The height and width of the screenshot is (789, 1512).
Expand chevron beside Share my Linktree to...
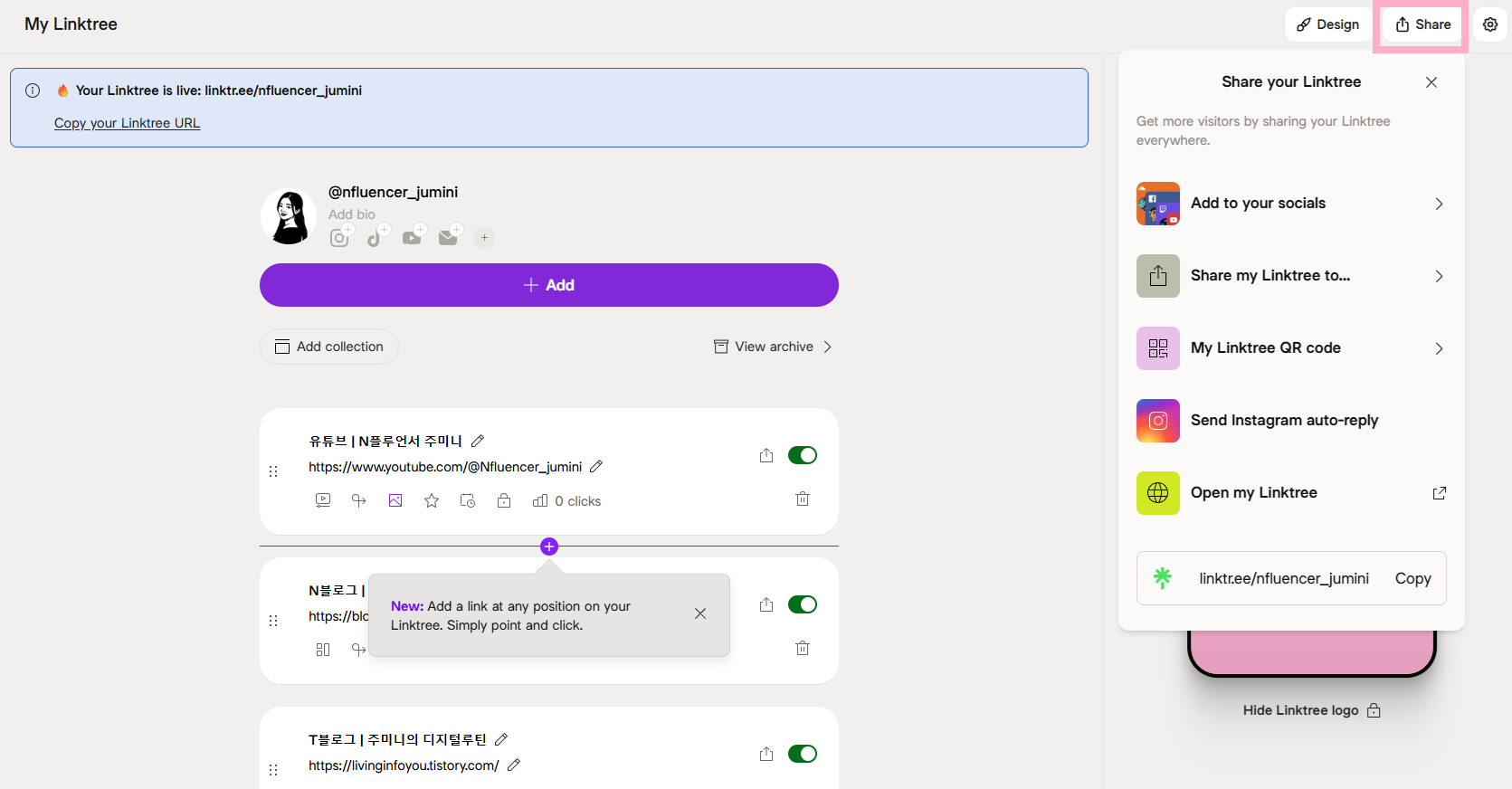(x=1439, y=276)
